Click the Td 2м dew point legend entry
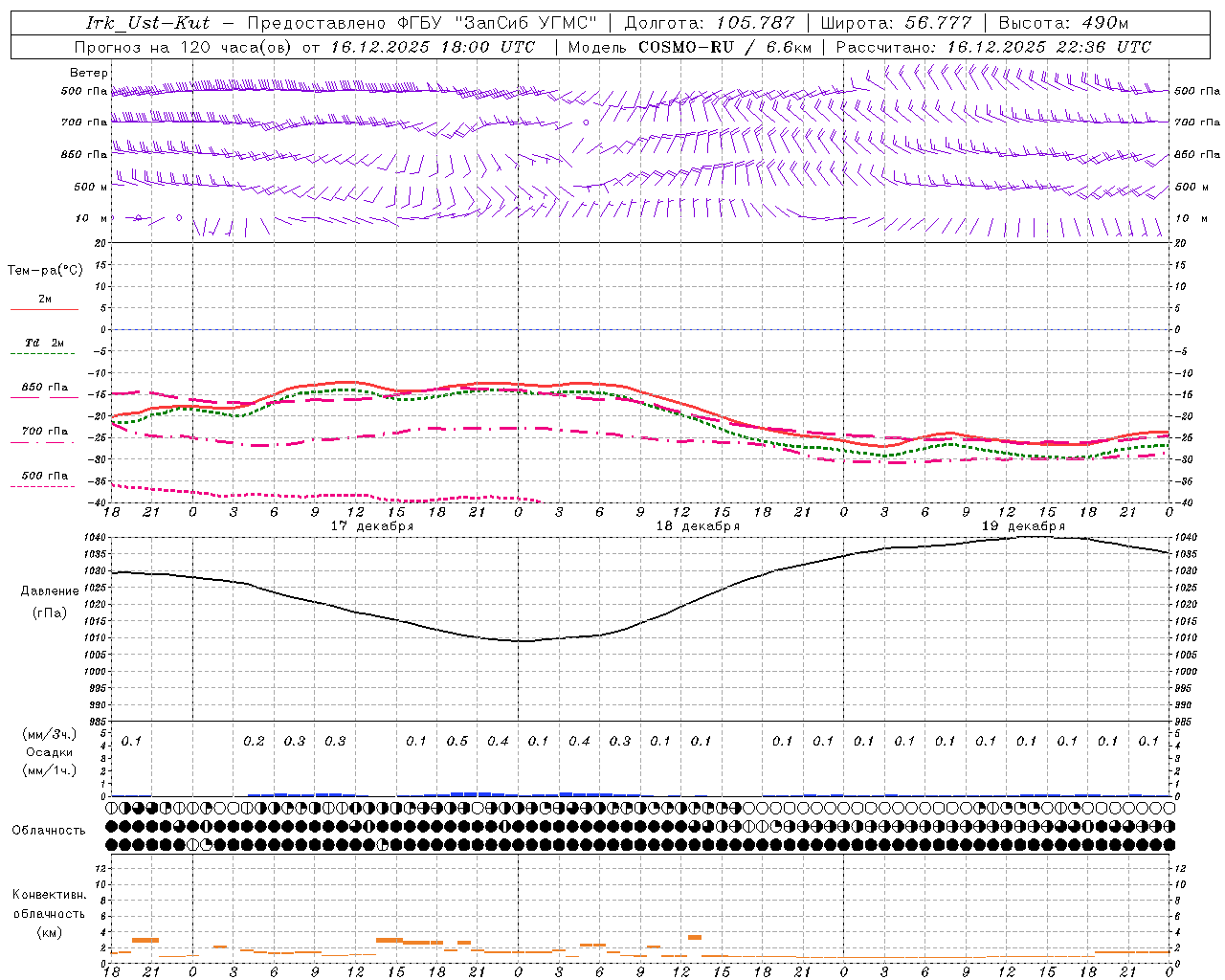Image resolution: width=1225 pixels, height=980 pixels. coord(44,343)
